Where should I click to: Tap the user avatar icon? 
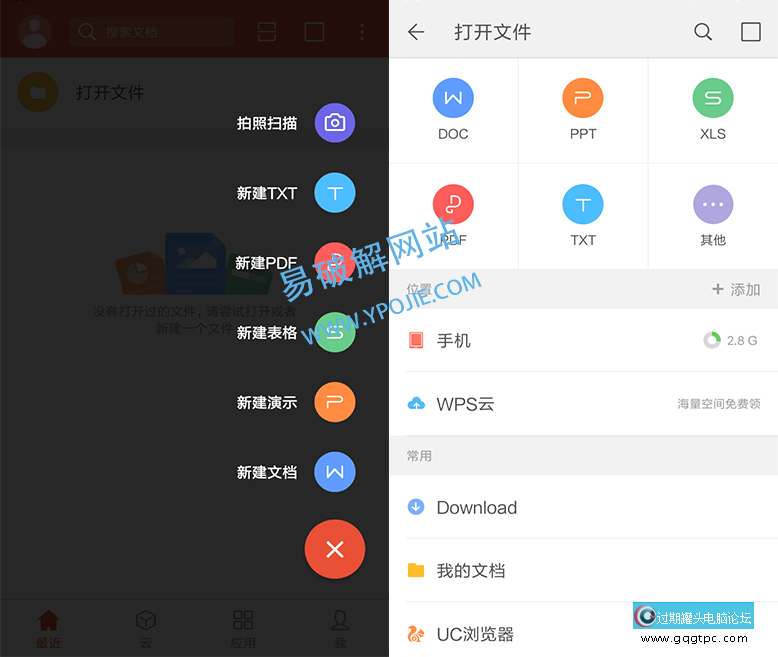pos(35,32)
